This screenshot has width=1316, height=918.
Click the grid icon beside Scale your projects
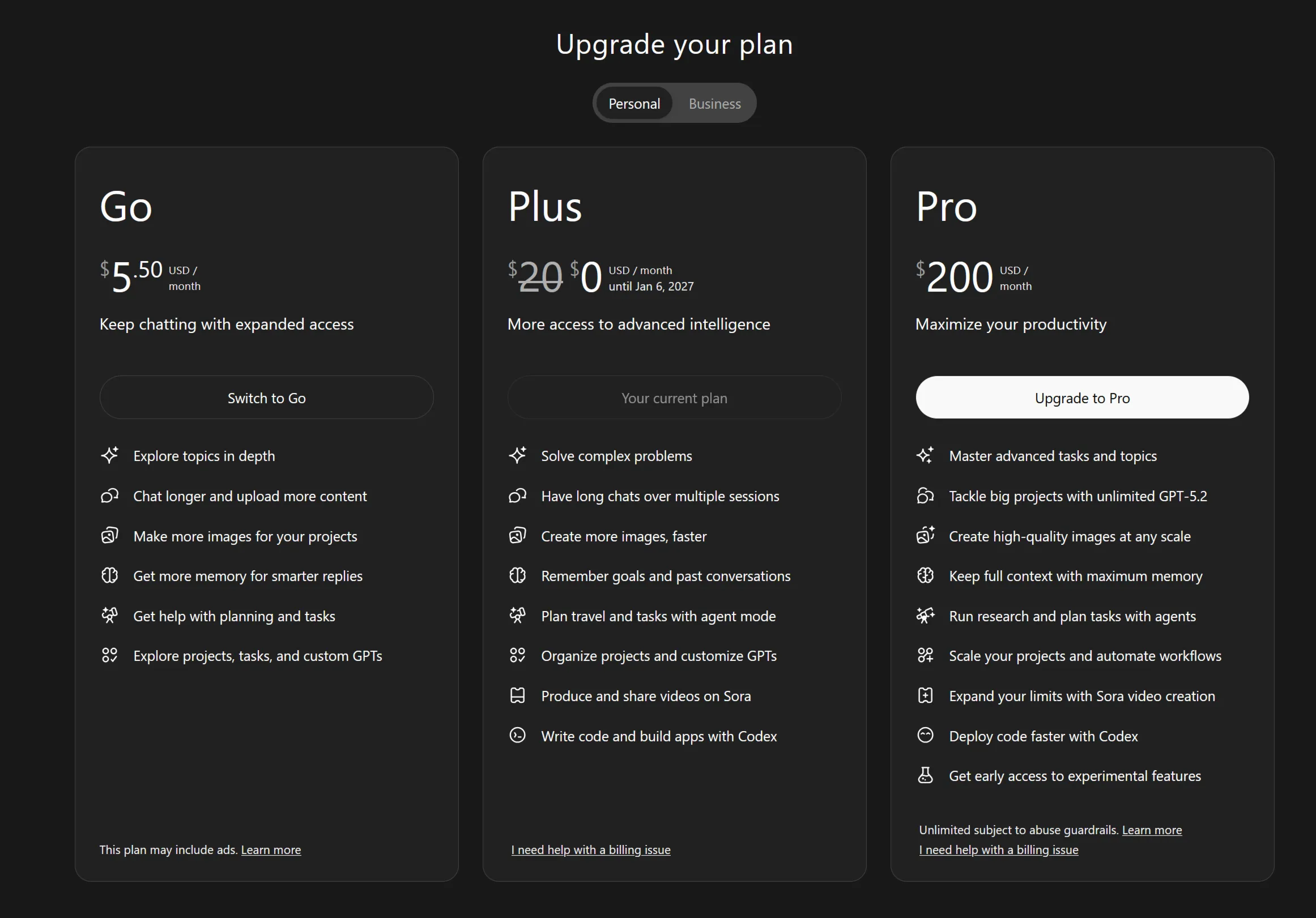pyautogui.click(x=925, y=655)
